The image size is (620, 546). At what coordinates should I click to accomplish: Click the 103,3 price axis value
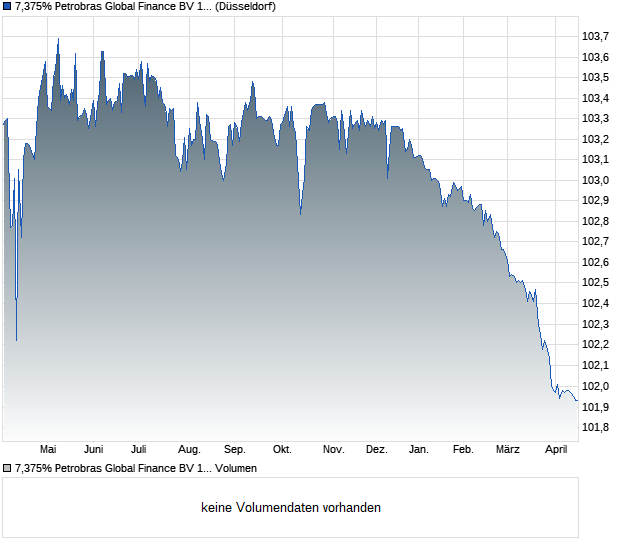595,119
